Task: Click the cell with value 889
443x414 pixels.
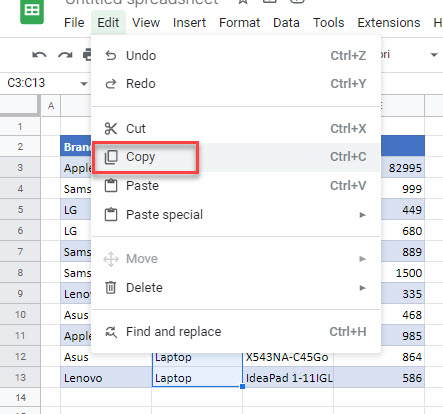Action: pyautogui.click(x=403, y=251)
